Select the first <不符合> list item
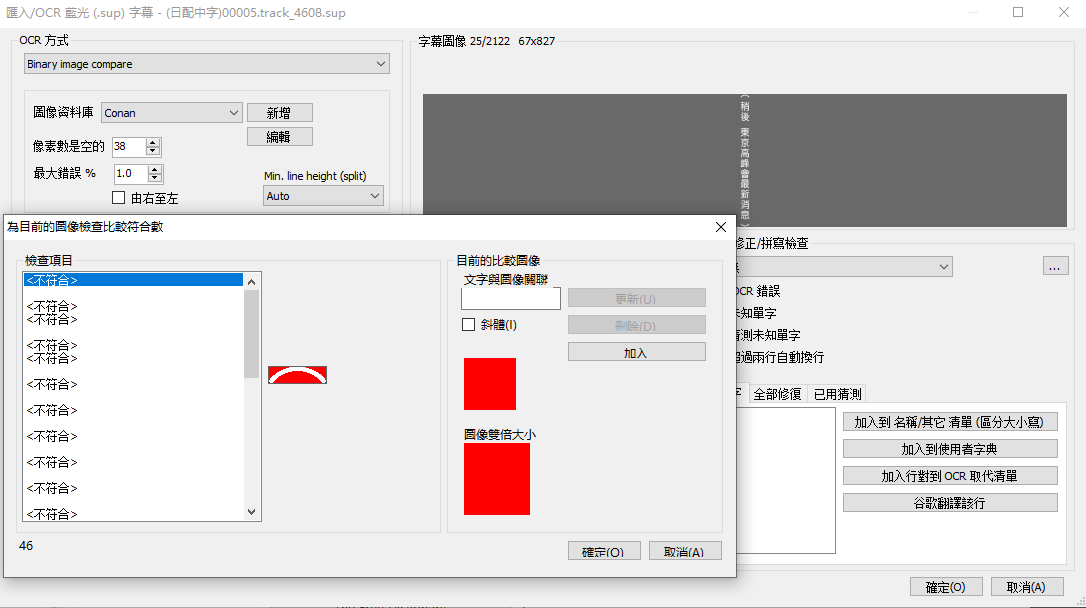 coord(133,280)
